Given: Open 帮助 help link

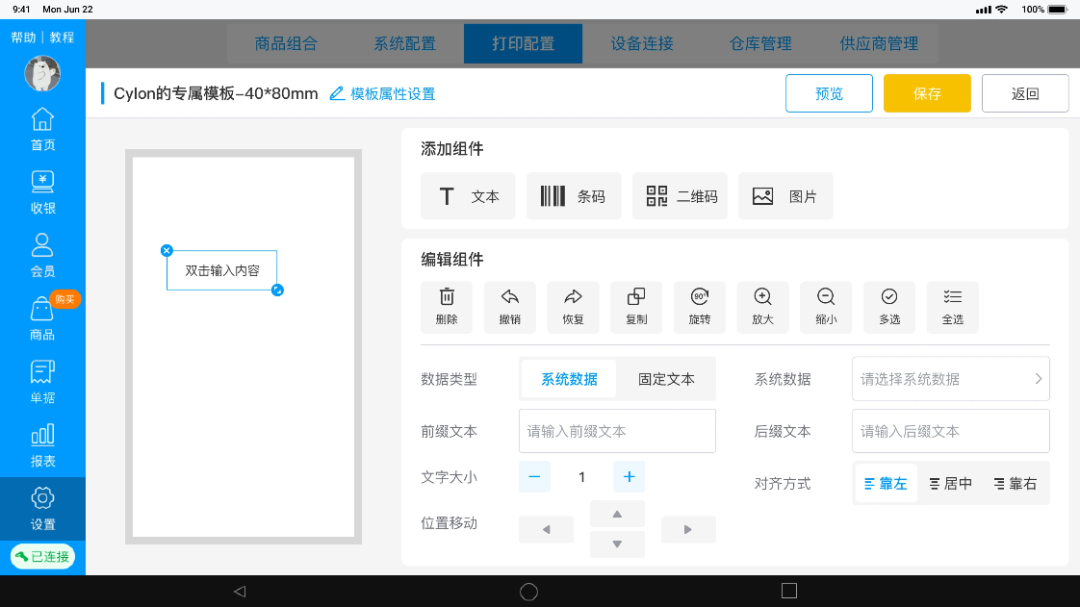Looking at the screenshot, I should [x=23, y=37].
